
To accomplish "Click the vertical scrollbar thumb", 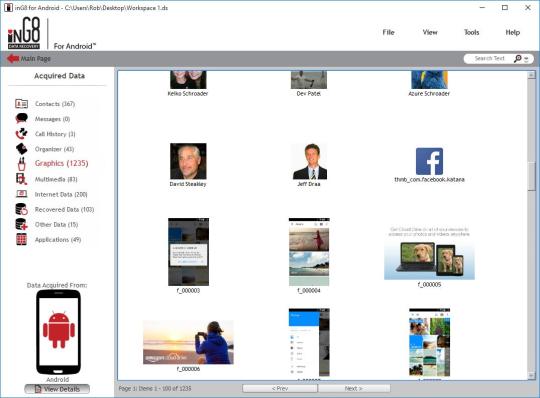I will pos(531,176).
